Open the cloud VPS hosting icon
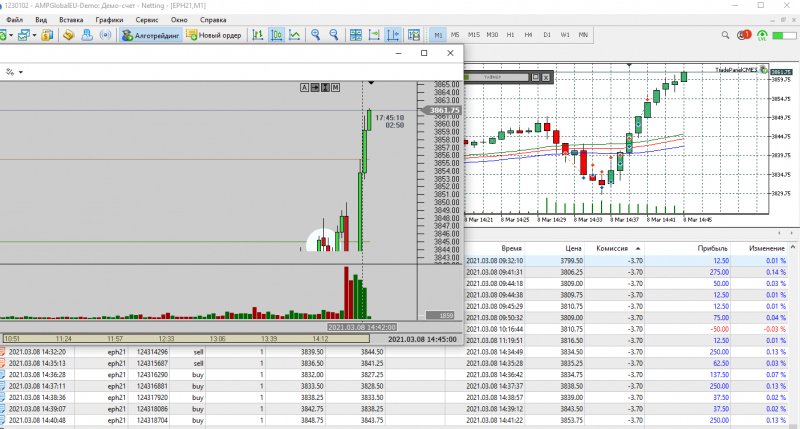The width and height of the screenshot is (800, 429). [x=87, y=35]
